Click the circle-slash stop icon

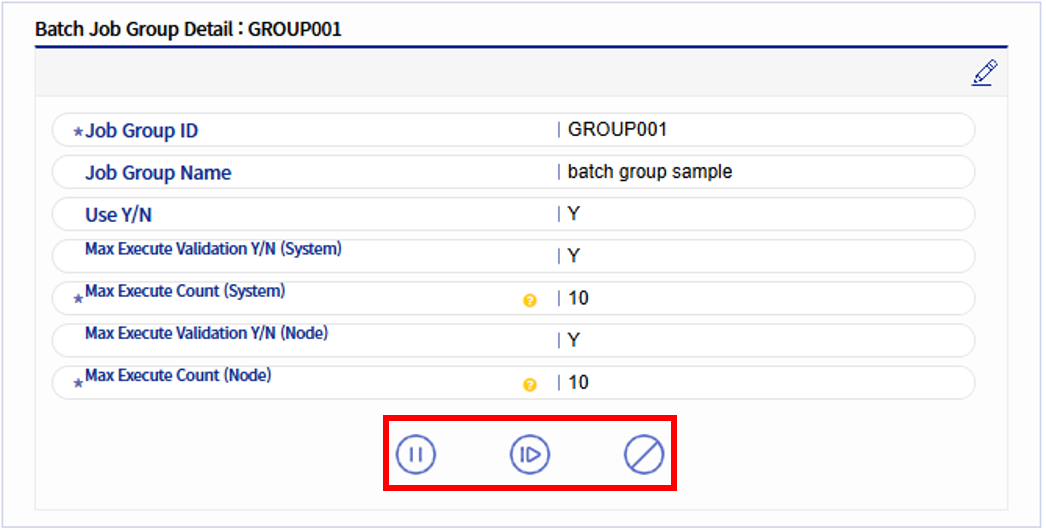(x=644, y=454)
